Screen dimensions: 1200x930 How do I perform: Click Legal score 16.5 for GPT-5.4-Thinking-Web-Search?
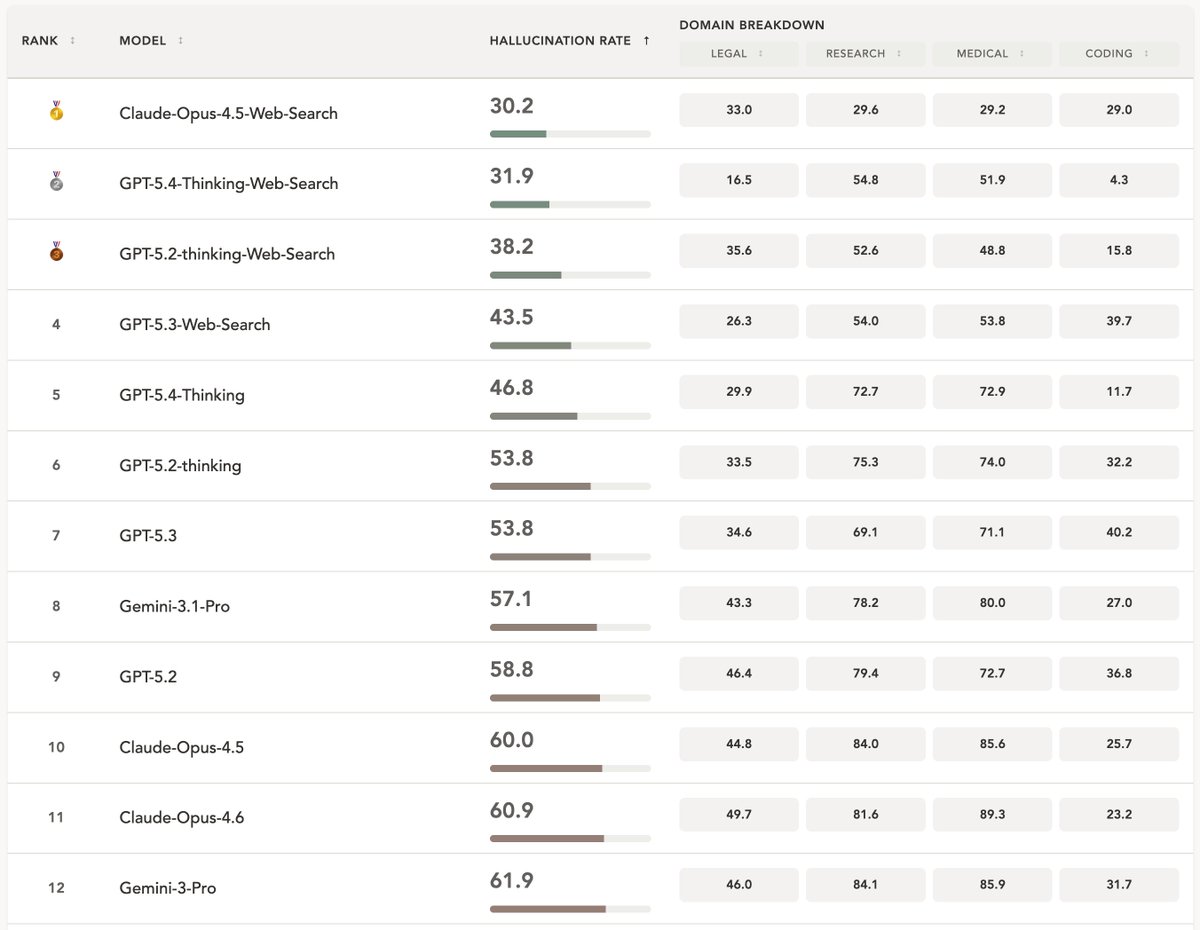pyautogui.click(x=739, y=180)
